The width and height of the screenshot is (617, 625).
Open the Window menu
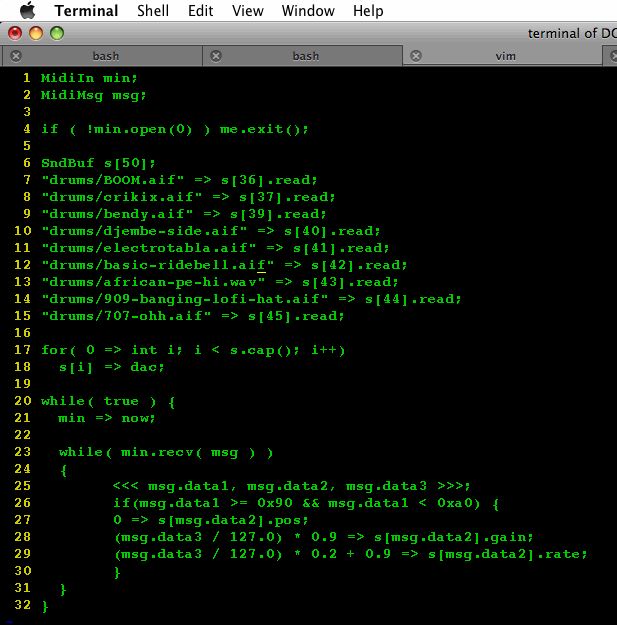click(308, 11)
